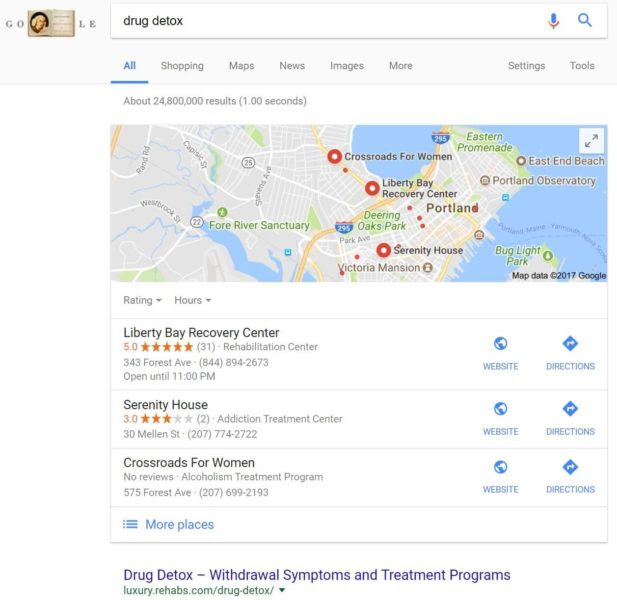
Task: Expand the map to full view
Action: (591, 140)
